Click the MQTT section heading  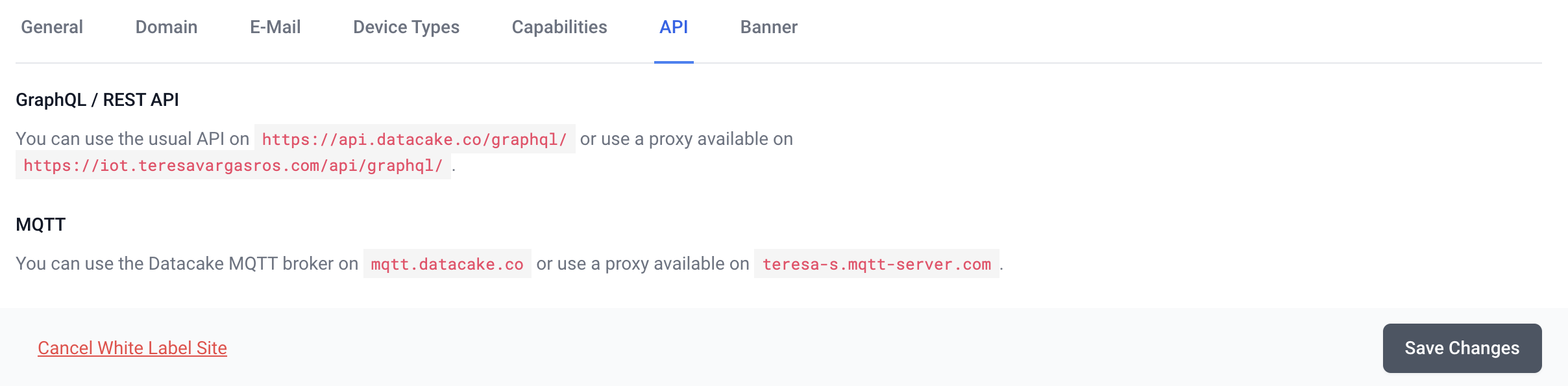click(x=41, y=225)
